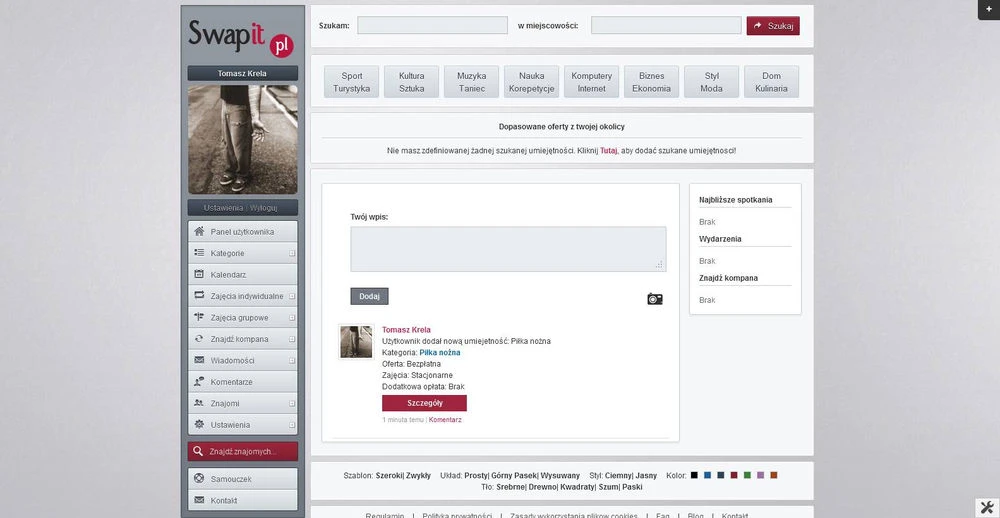Screen dimensions: 1000x518
Task: Click the Zajęcia grupowe signpost icon
Action: [199, 317]
